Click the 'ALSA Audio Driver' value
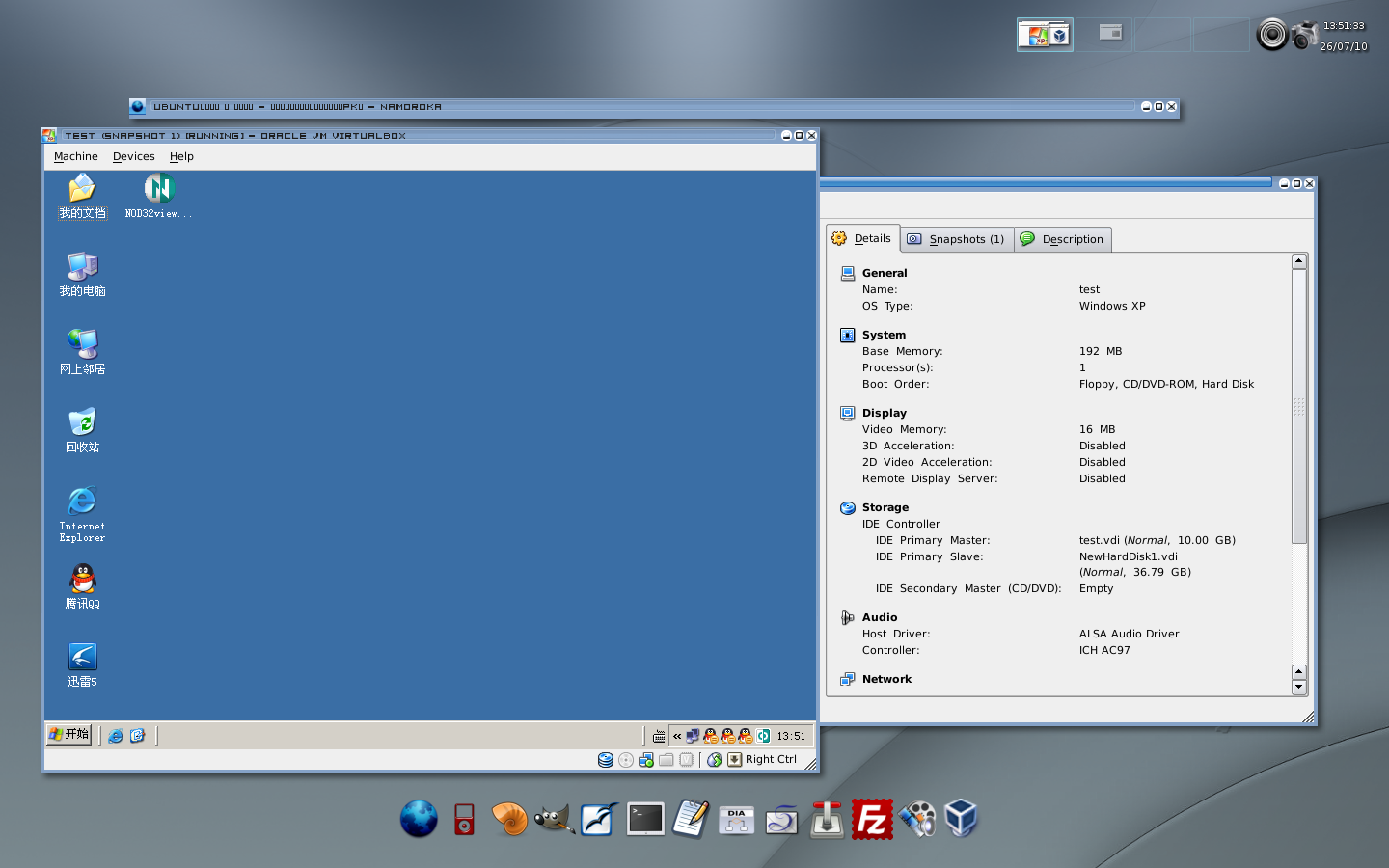Viewport: 1389px width, 868px height. click(1129, 634)
